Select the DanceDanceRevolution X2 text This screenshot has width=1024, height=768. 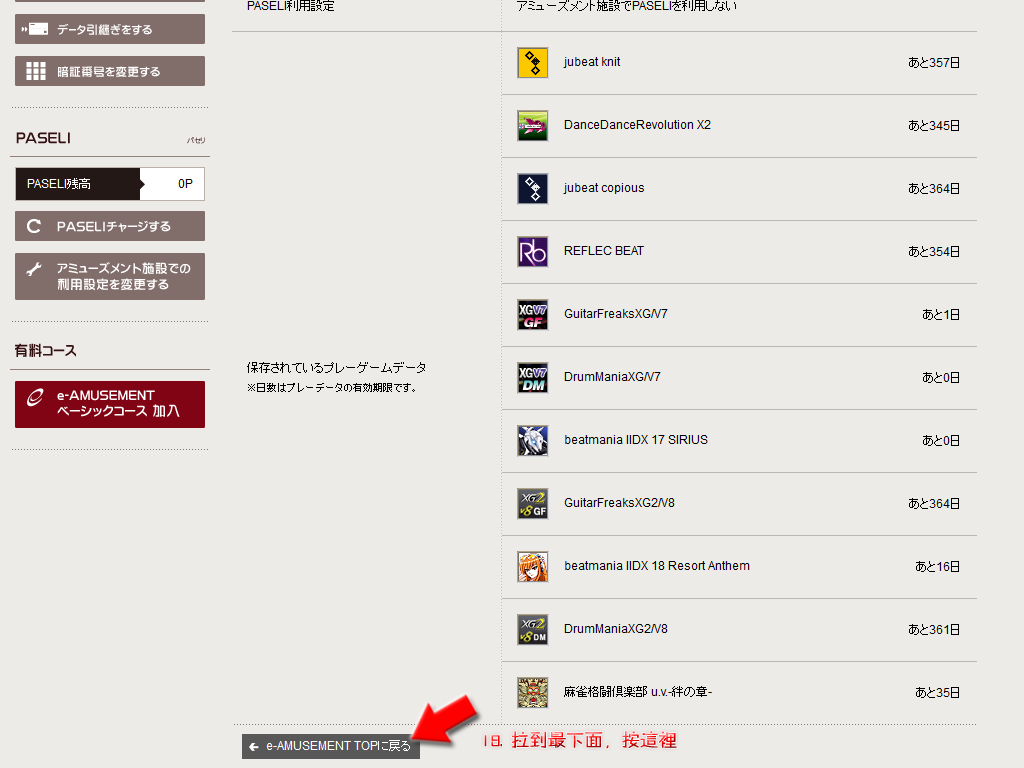tap(637, 125)
